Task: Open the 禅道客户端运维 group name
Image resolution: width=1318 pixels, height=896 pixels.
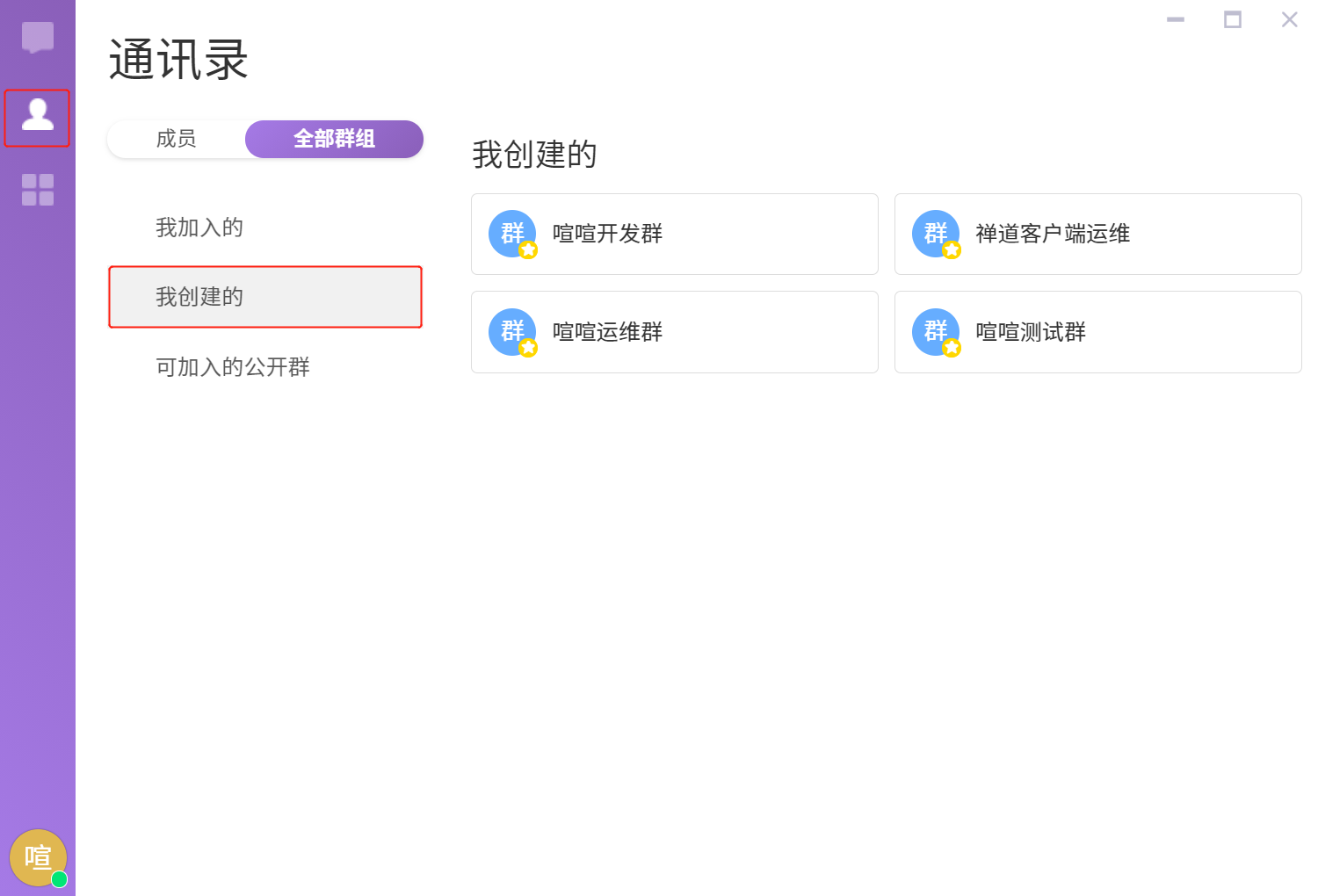Action: (x=1053, y=234)
